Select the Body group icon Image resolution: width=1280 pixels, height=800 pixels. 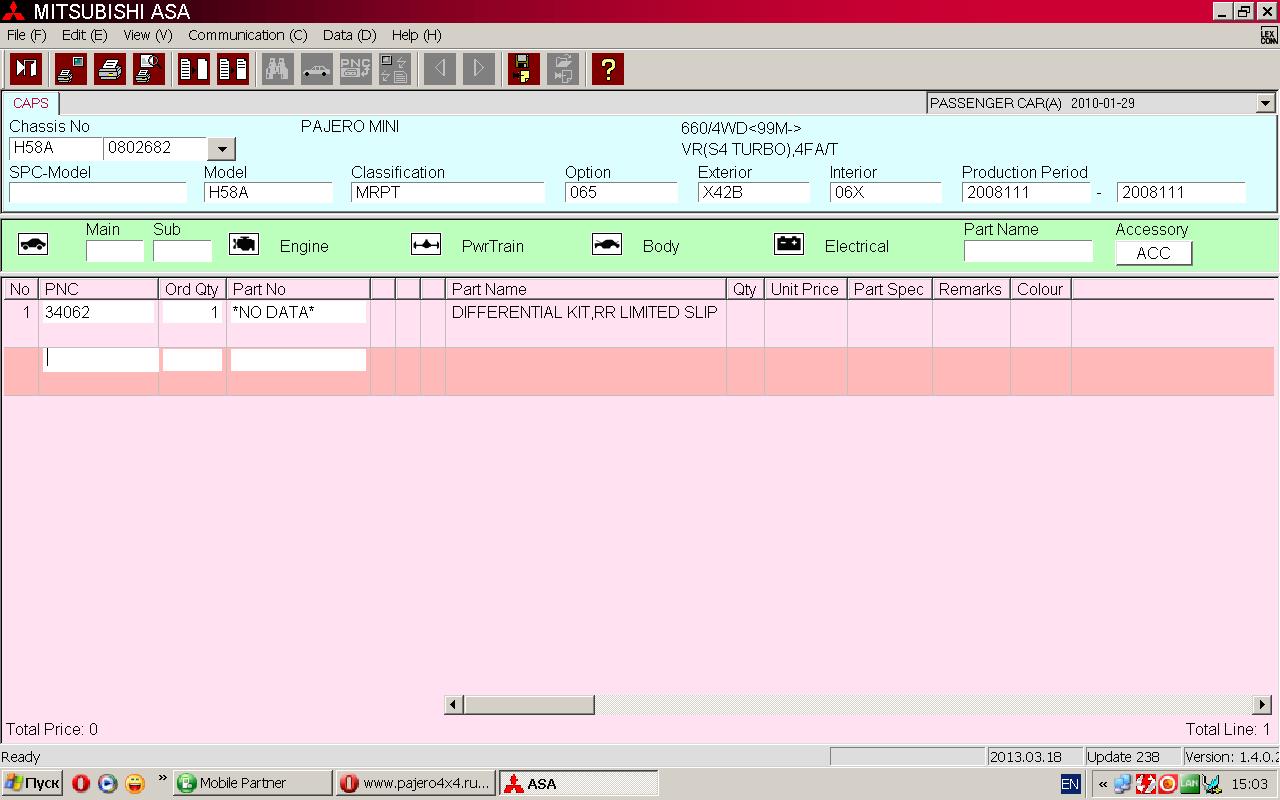[607, 245]
